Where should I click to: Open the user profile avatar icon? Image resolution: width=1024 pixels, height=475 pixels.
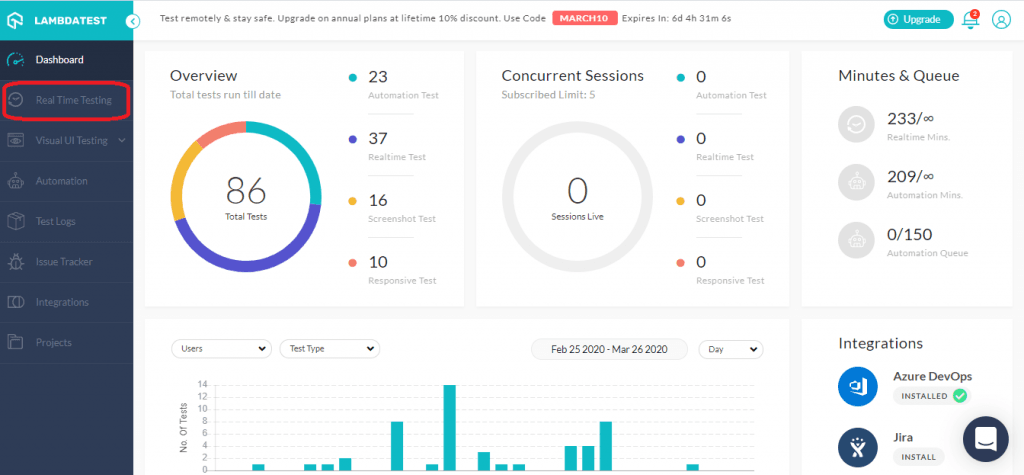1001,20
